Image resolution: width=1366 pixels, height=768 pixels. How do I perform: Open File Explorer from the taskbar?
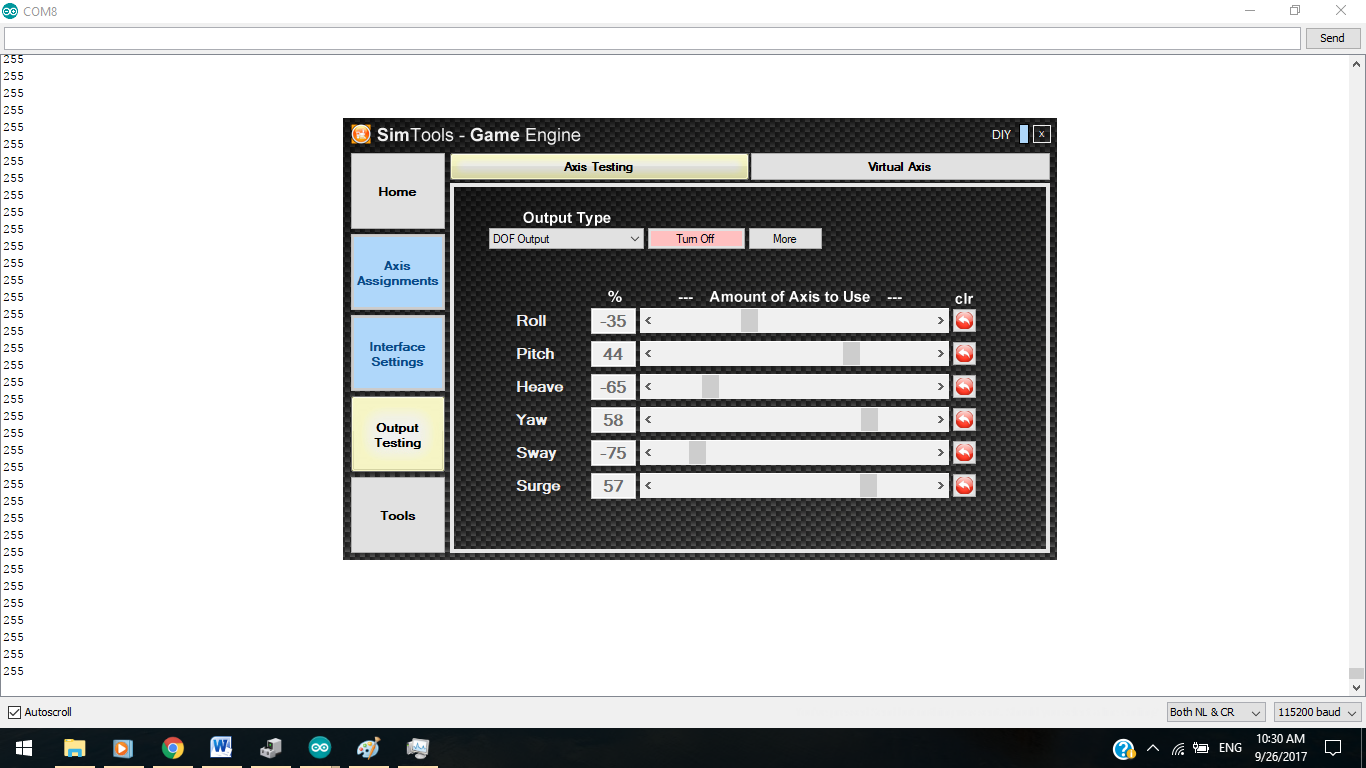click(x=75, y=748)
